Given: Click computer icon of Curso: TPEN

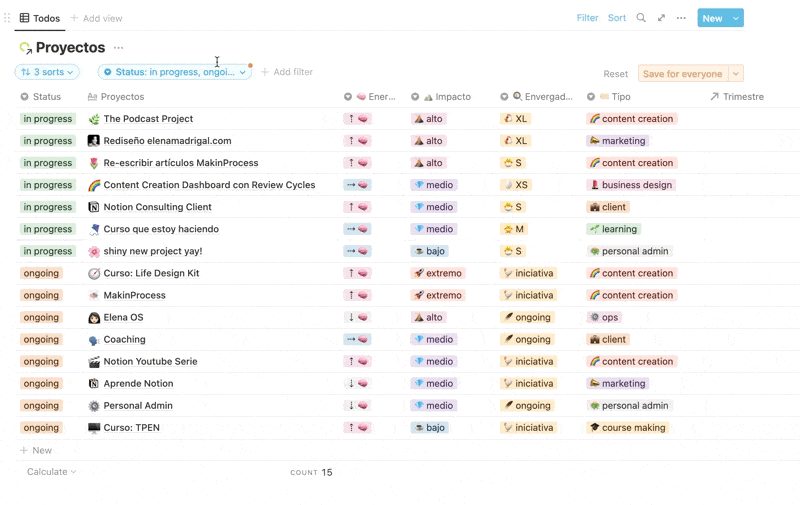Looking at the screenshot, I should click(x=94, y=428).
